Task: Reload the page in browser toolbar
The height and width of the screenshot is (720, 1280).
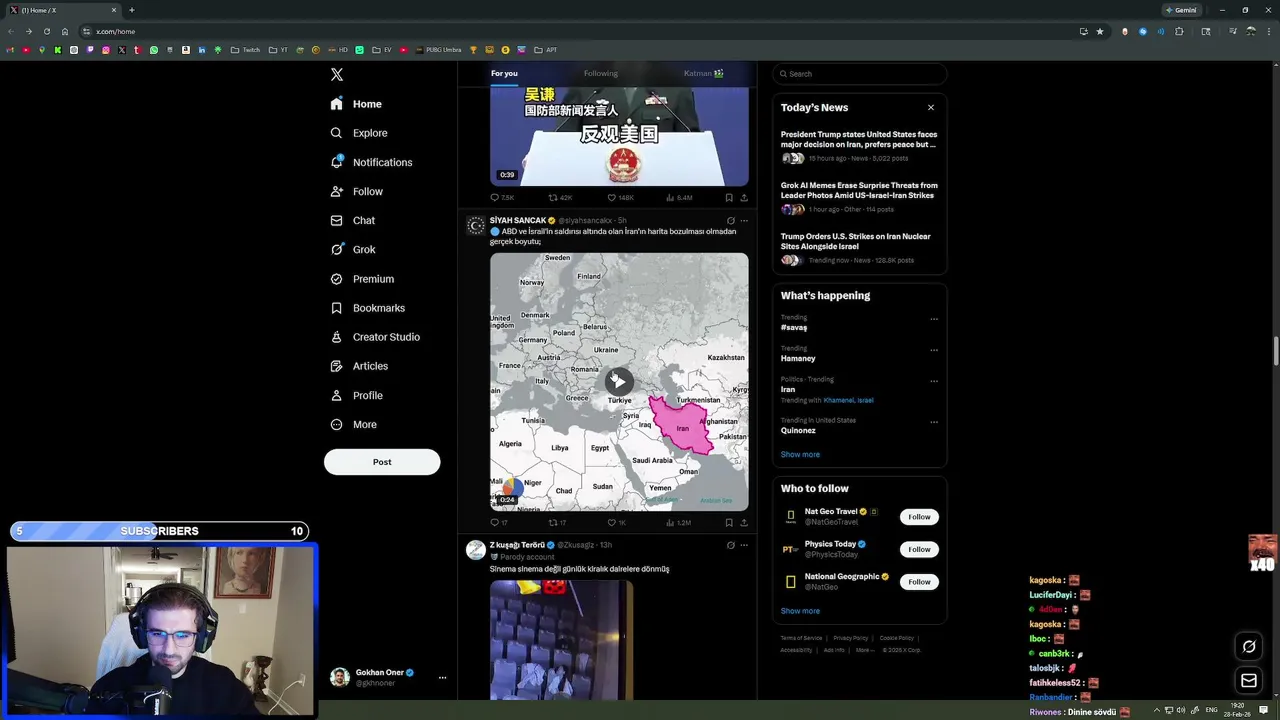Action: point(46,31)
